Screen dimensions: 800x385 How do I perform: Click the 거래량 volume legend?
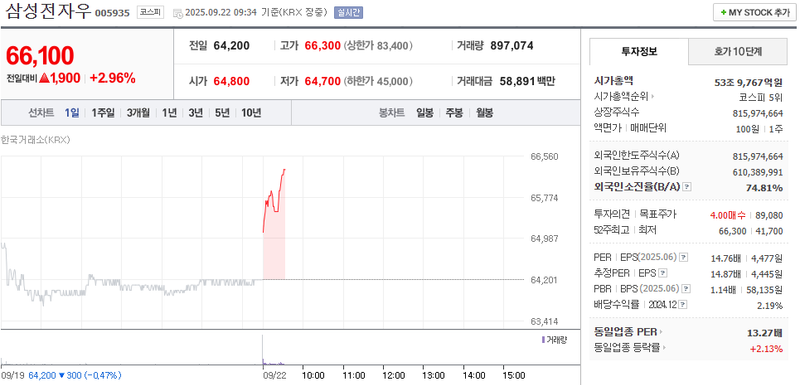coord(554,340)
